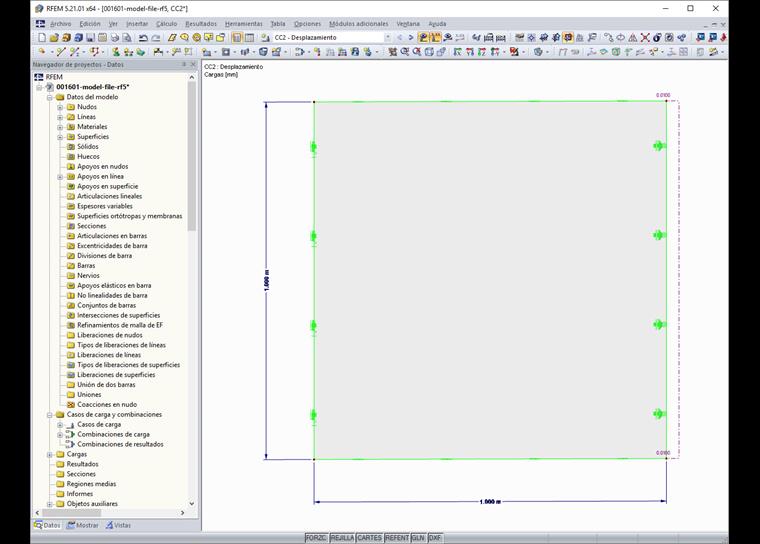
Task: Select Espesores variables tree item
Action: [105, 206]
